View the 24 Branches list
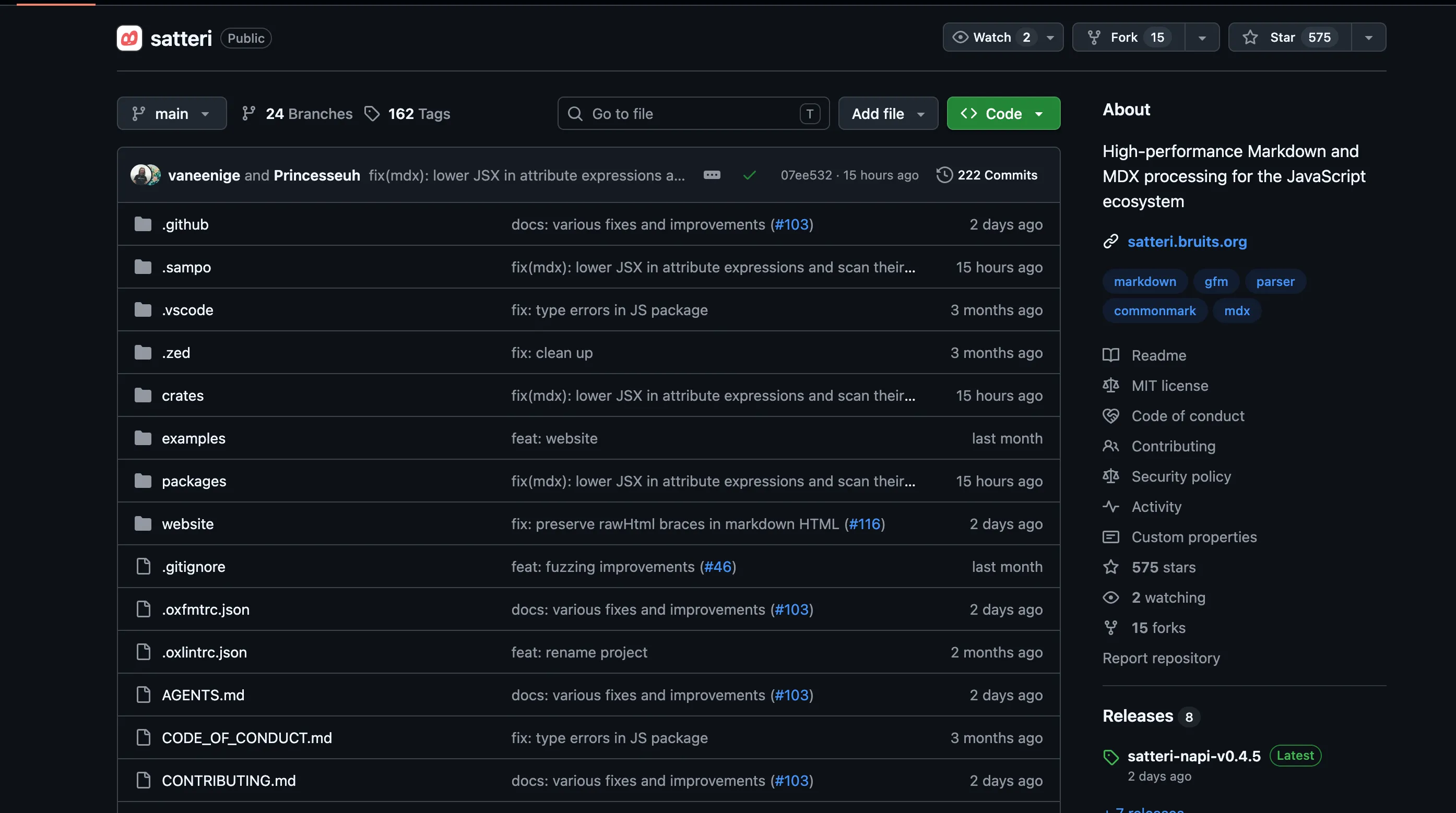The width and height of the screenshot is (1456, 813). point(297,114)
